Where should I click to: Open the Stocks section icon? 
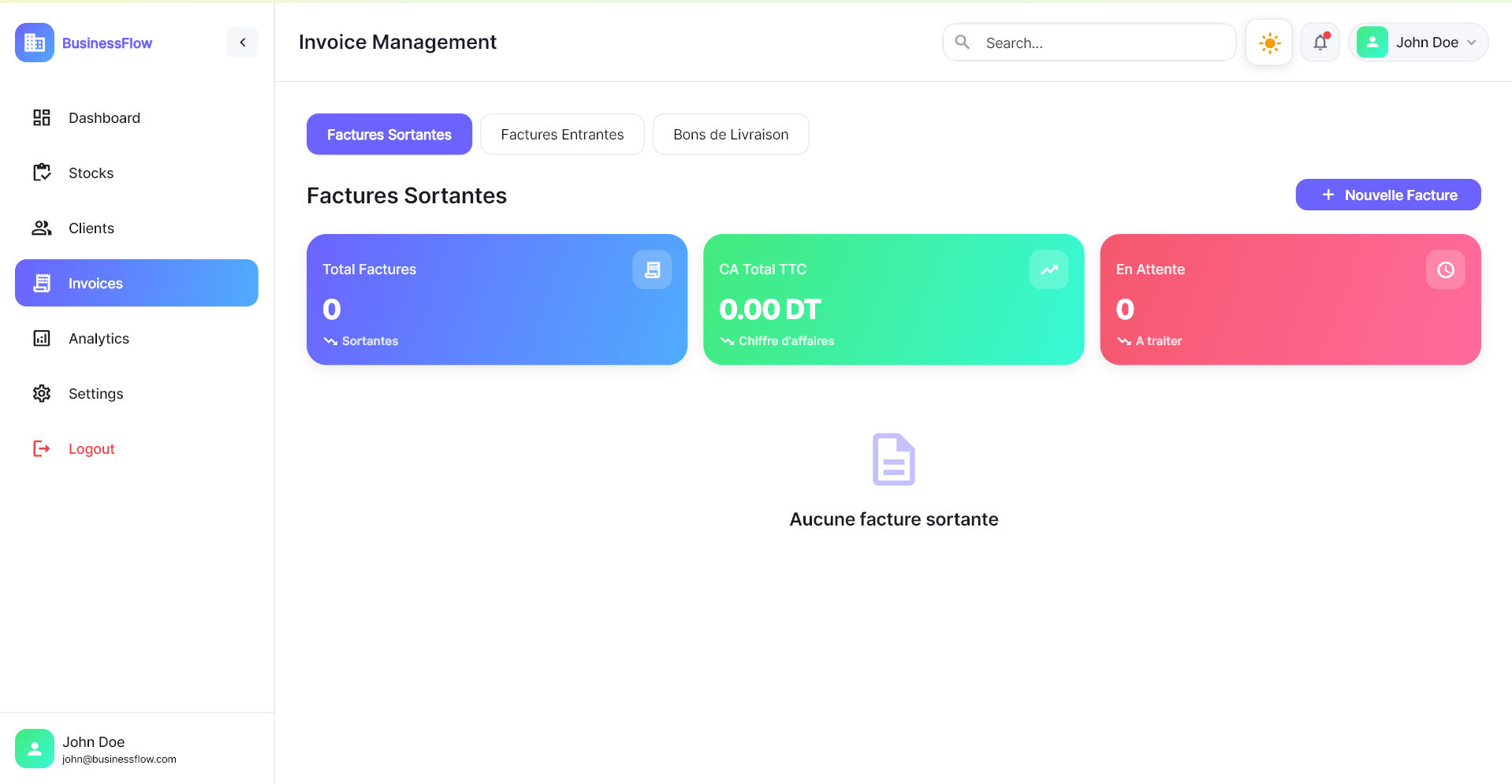41,173
